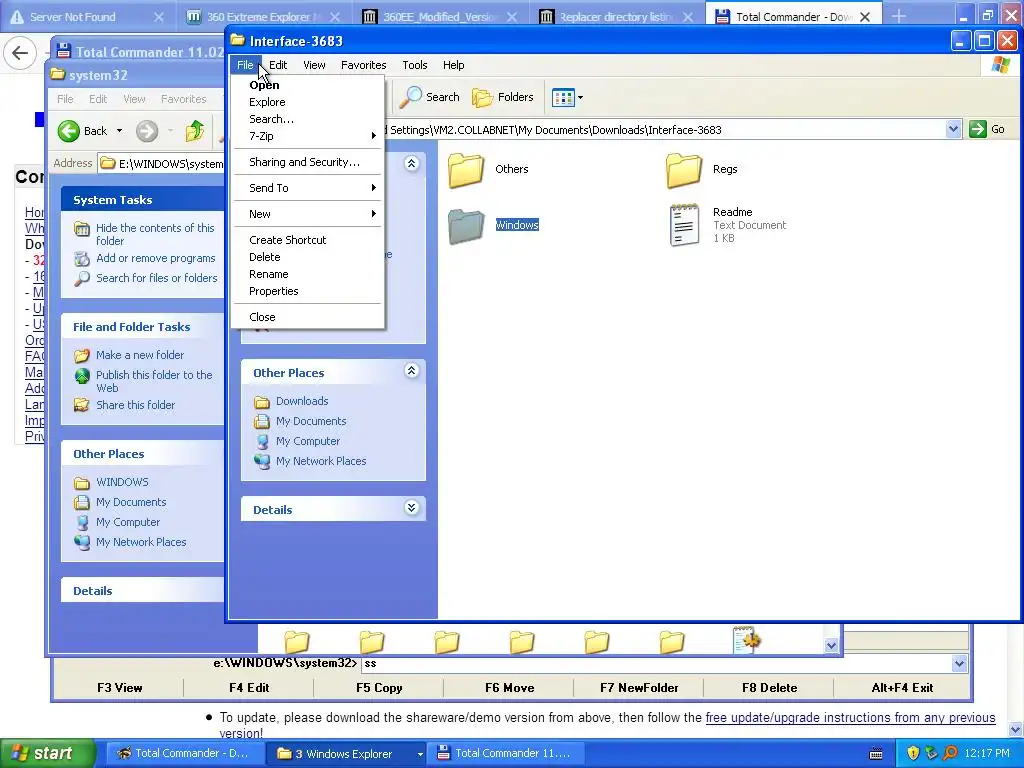The image size is (1024, 768).
Task: Click F7 NewFolder button in Total Commander
Action: (x=639, y=688)
